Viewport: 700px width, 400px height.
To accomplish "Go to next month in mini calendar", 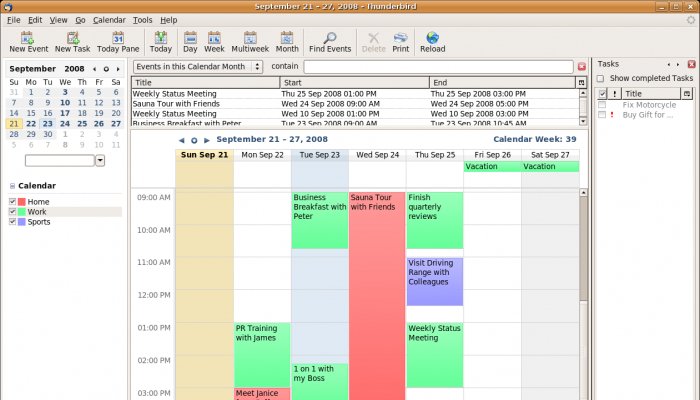I will tap(118, 69).
